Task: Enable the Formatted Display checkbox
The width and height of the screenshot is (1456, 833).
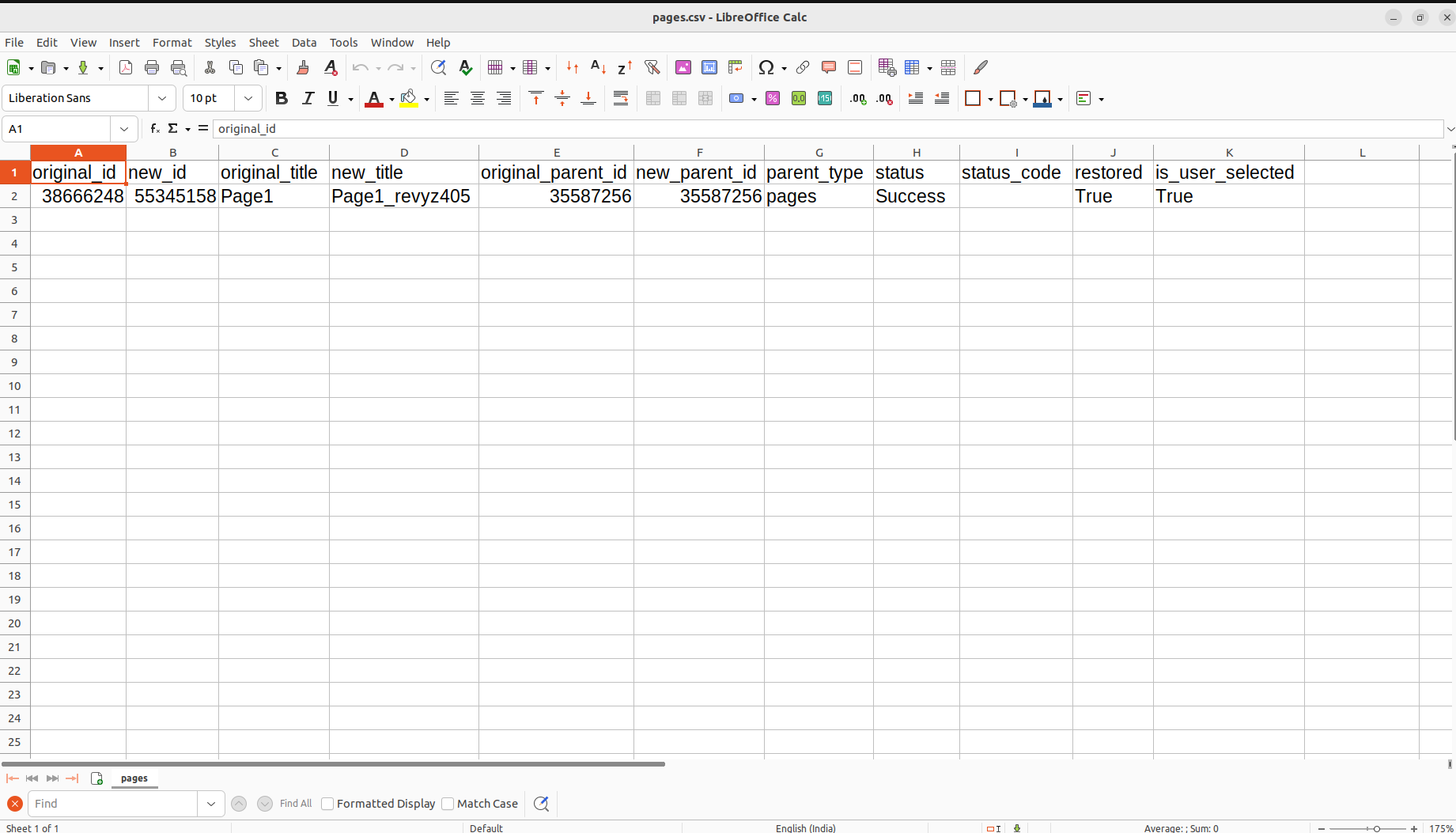Action: coord(327,804)
